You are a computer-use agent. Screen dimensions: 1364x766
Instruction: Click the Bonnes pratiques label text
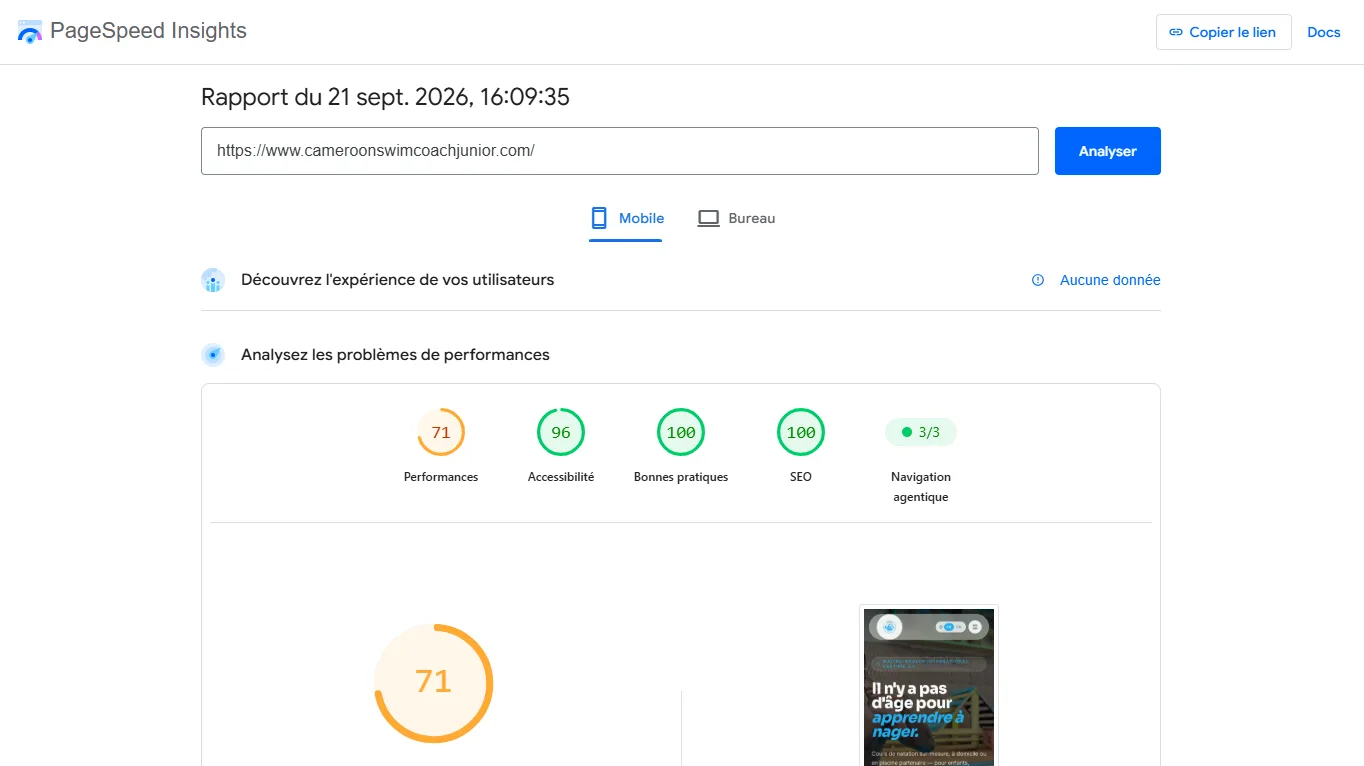681,477
